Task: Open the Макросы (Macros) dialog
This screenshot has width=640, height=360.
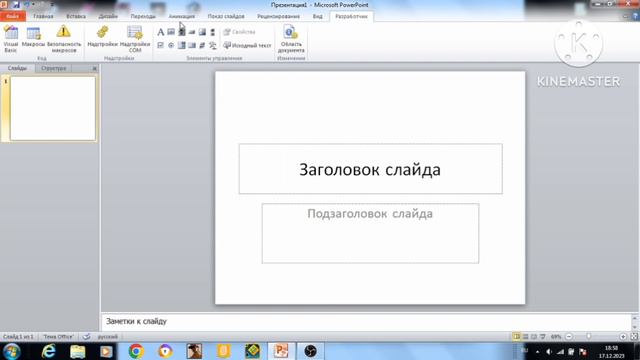Action: coord(33,37)
